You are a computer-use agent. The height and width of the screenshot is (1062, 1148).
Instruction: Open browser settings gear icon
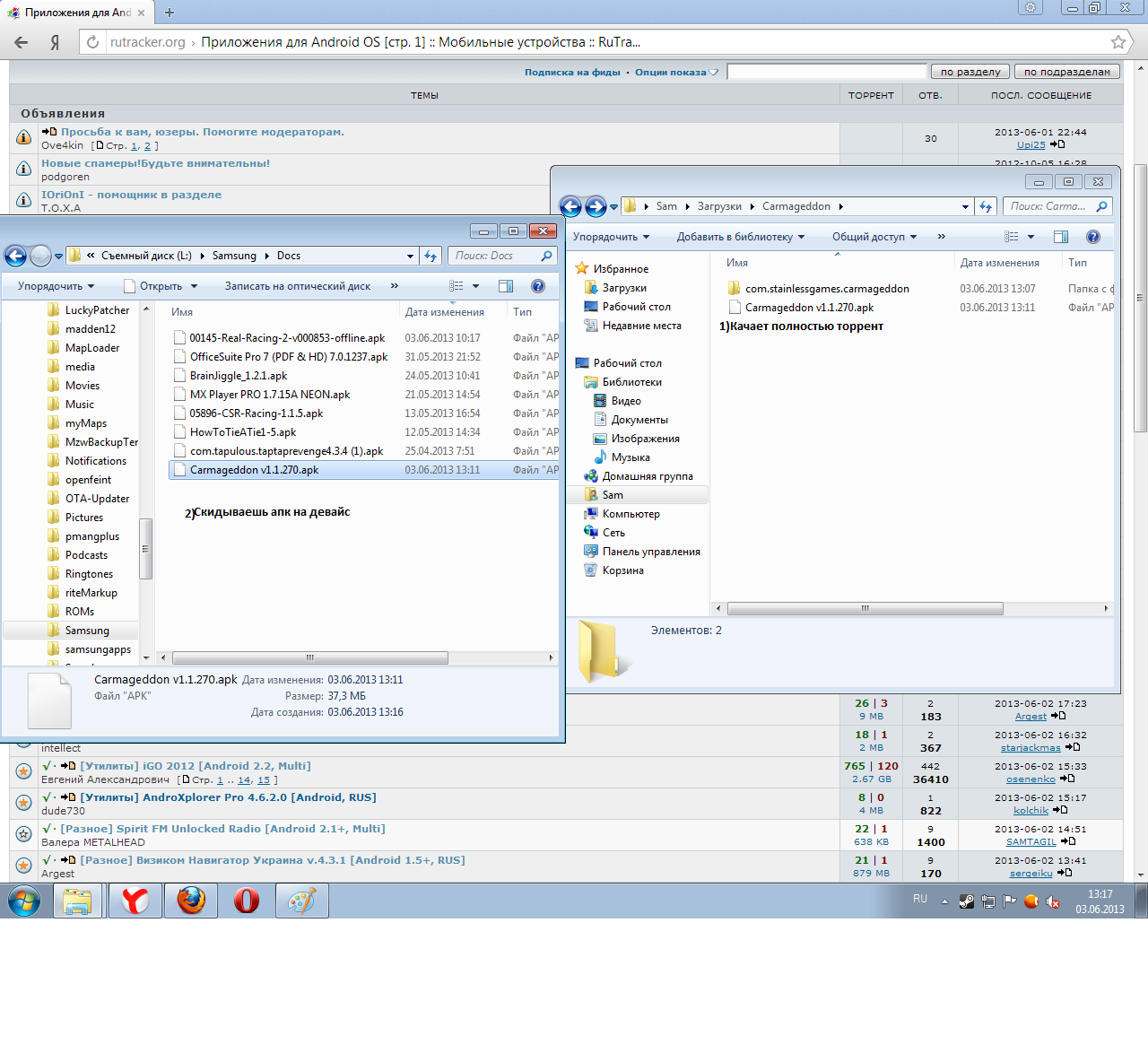click(1031, 8)
